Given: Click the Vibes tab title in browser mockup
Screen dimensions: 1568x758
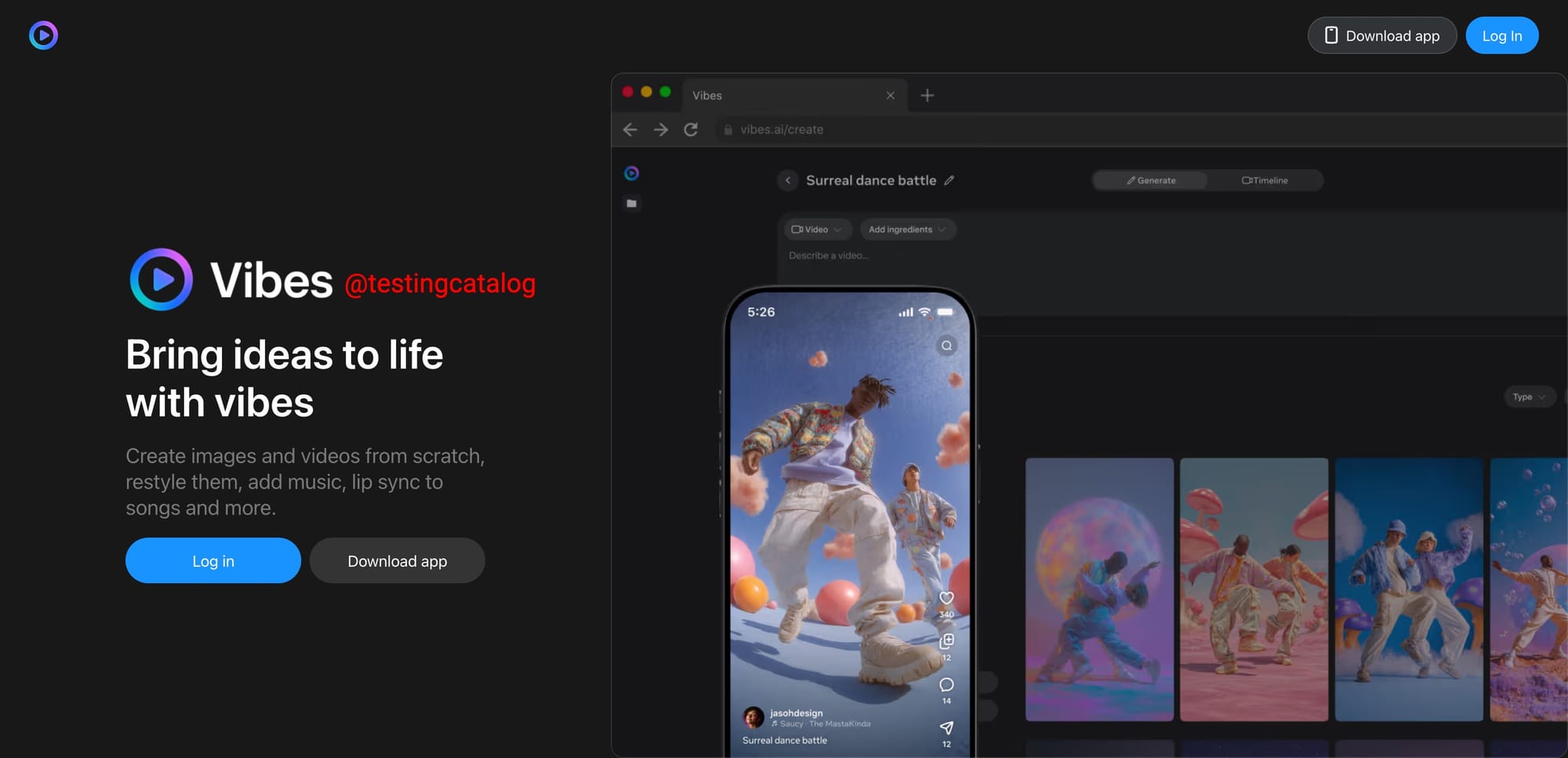Looking at the screenshot, I should (x=707, y=96).
